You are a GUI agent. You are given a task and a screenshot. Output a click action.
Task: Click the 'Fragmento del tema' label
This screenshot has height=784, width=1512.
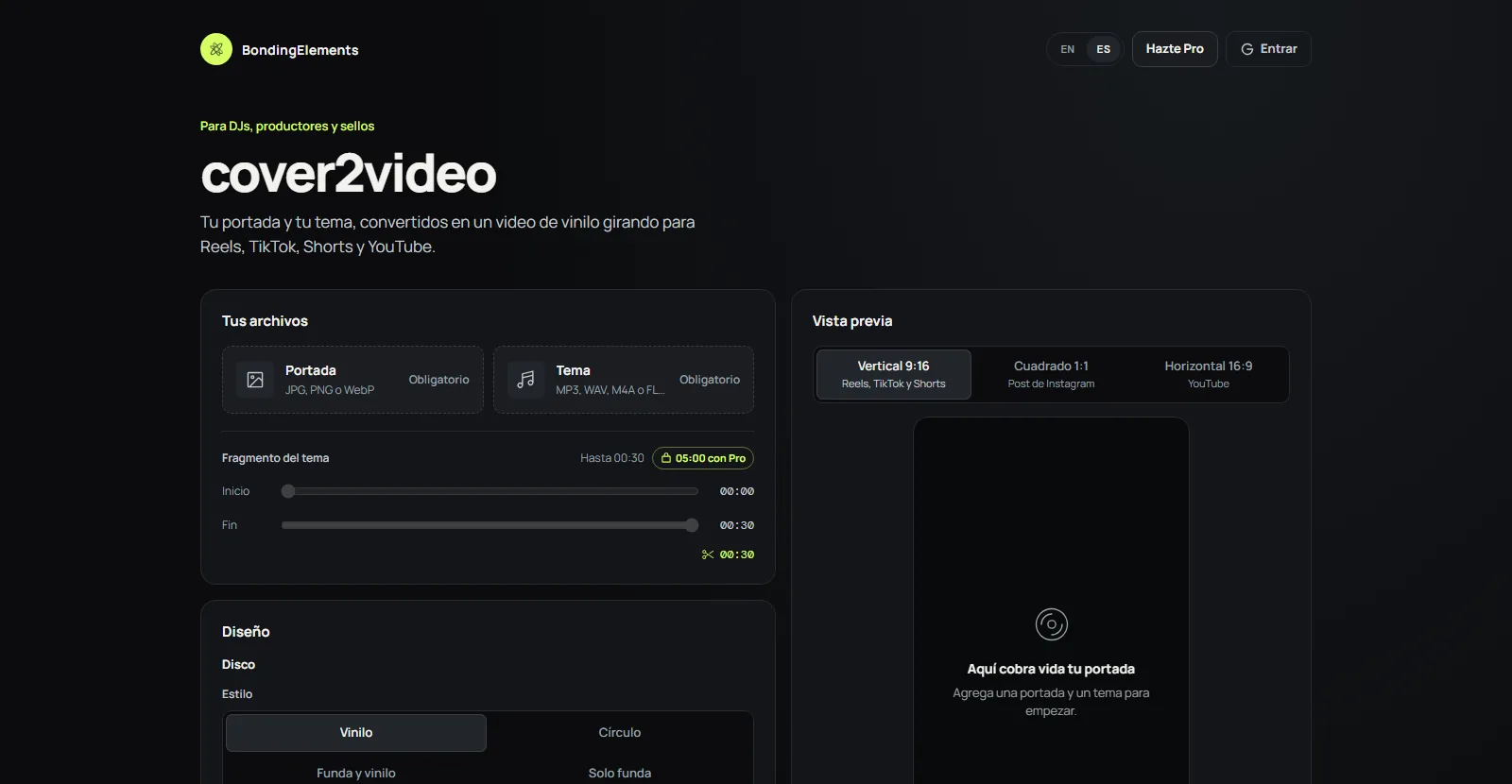(276, 458)
